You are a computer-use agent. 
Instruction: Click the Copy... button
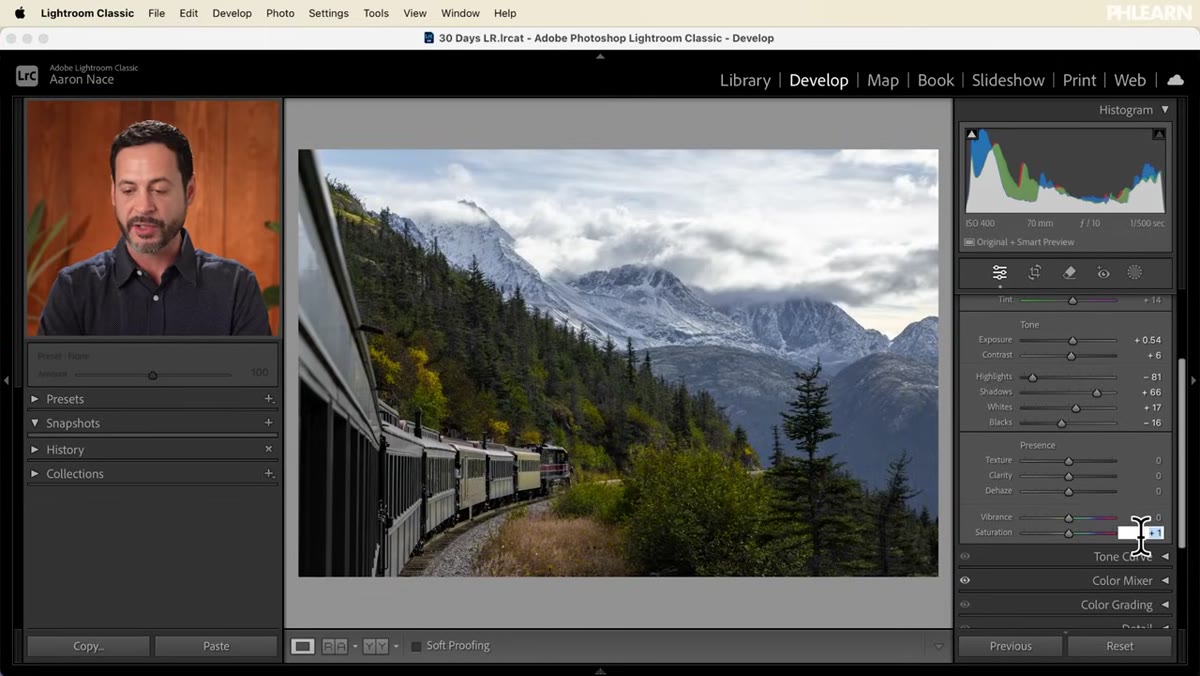[88, 646]
